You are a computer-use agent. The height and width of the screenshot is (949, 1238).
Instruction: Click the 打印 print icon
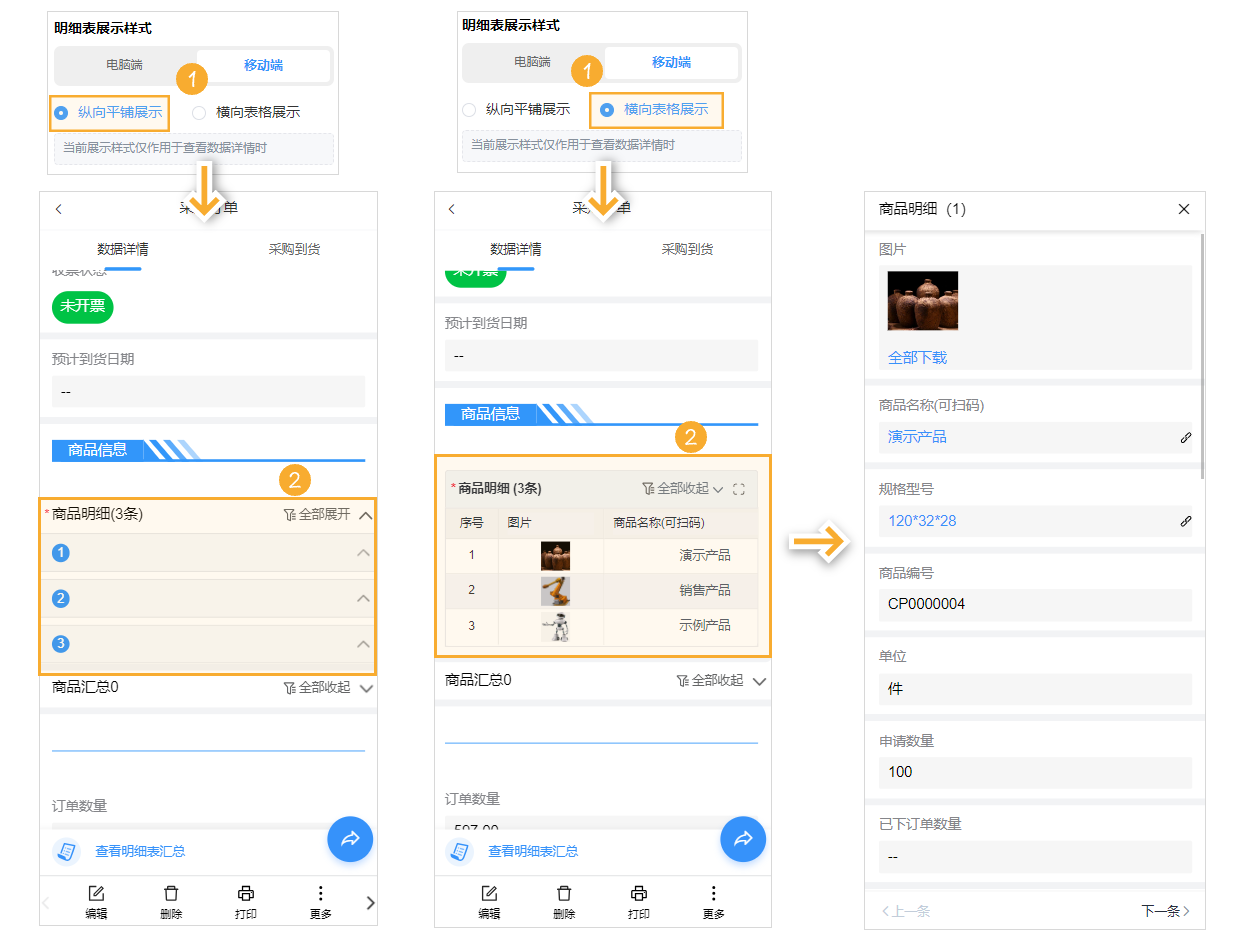point(245,893)
